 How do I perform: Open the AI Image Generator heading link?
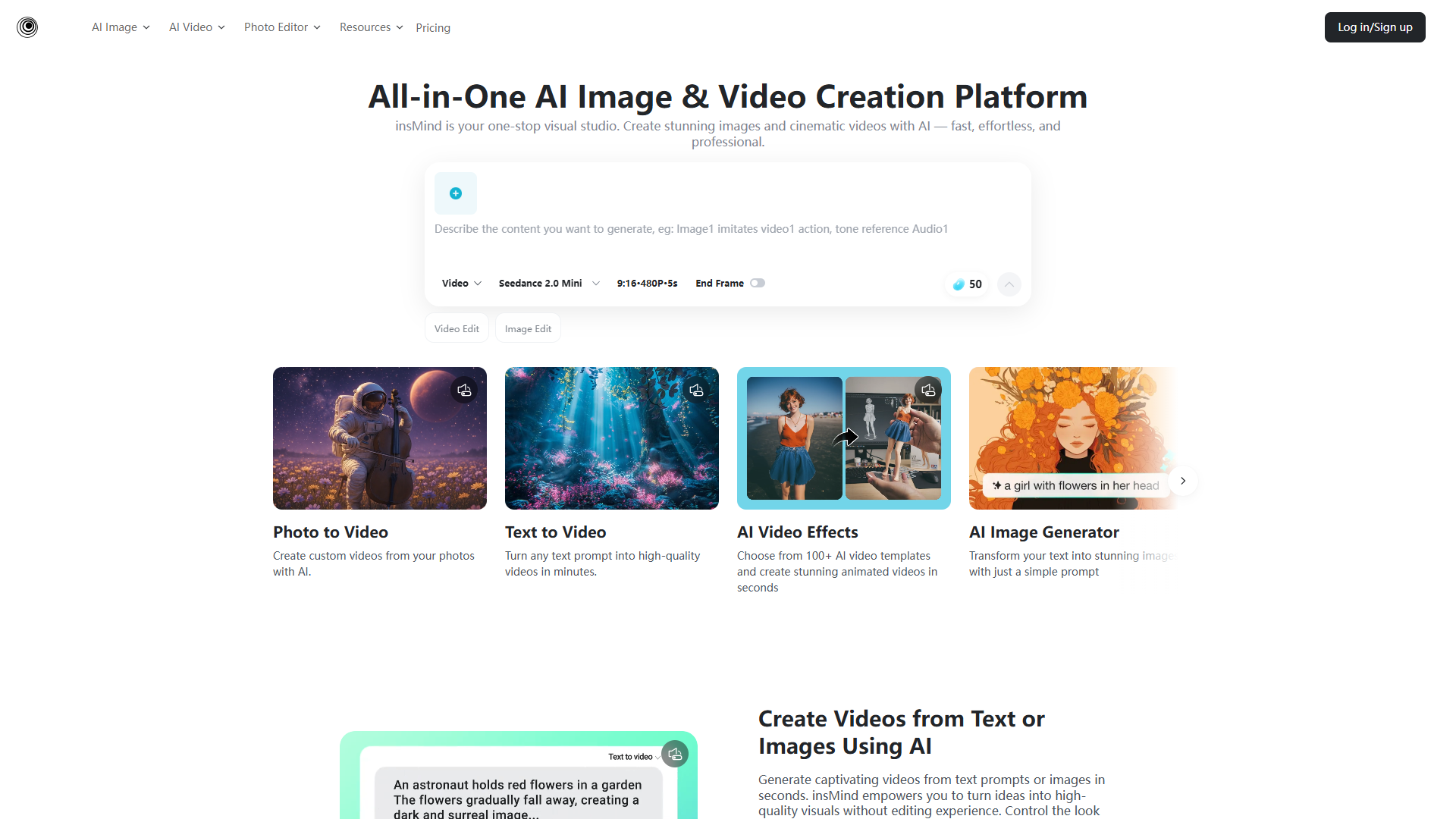coord(1044,532)
